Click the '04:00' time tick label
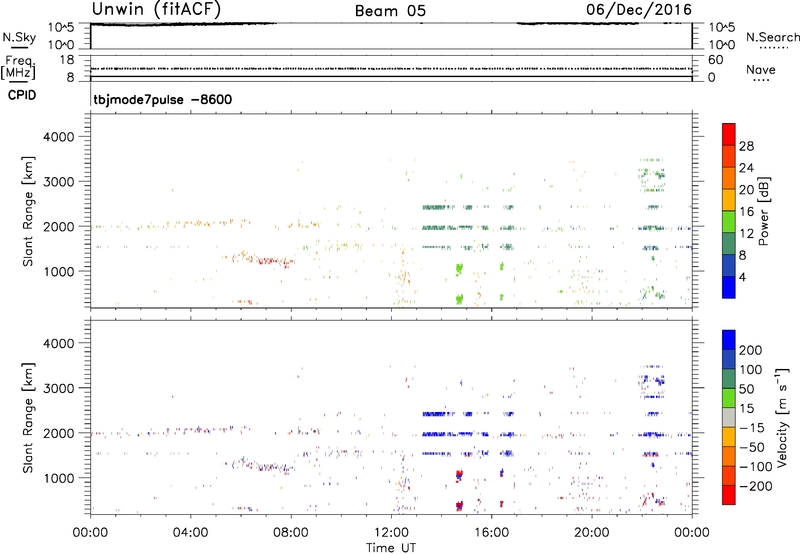 pos(190,533)
